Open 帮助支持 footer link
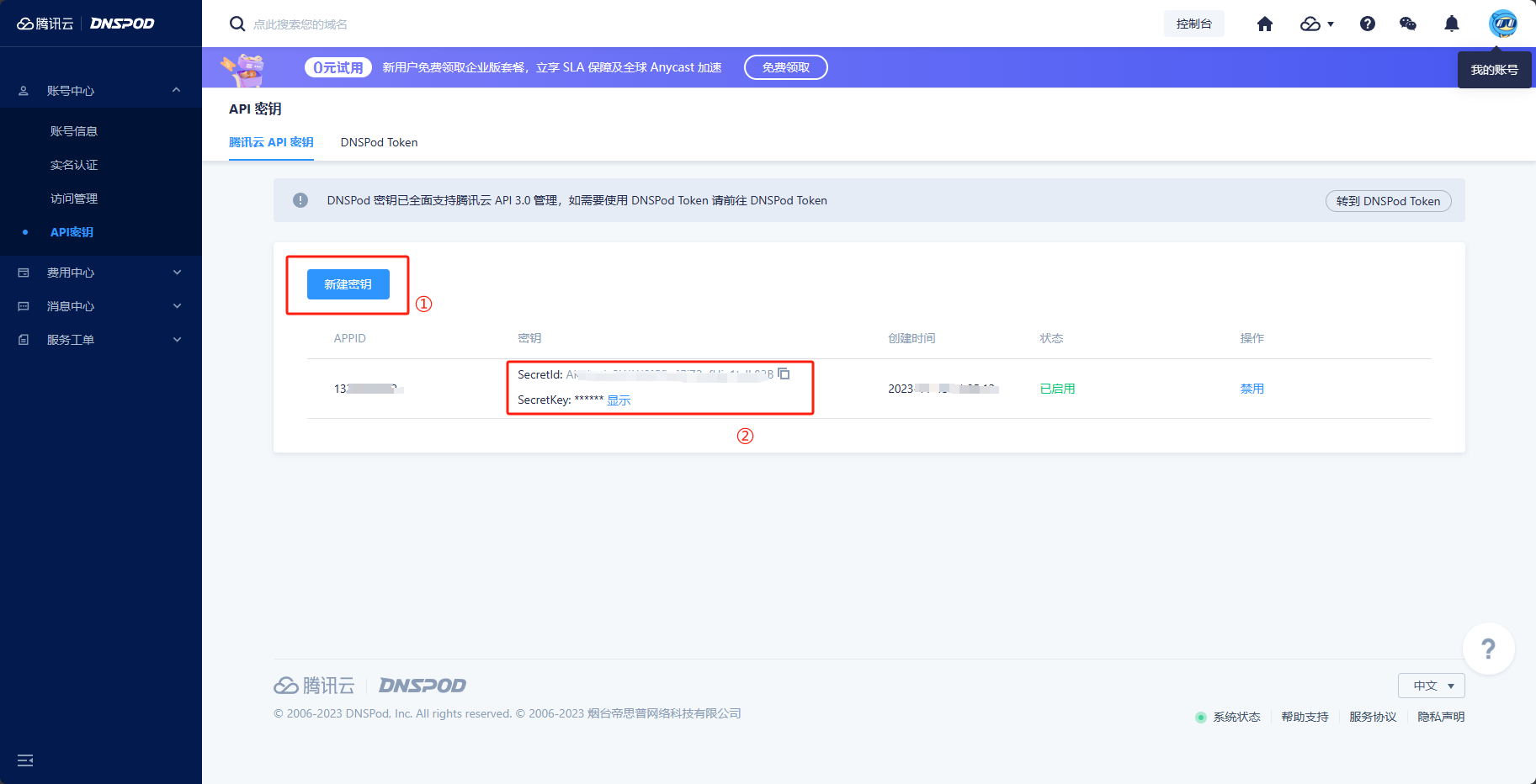This screenshot has width=1536, height=784. point(1305,717)
